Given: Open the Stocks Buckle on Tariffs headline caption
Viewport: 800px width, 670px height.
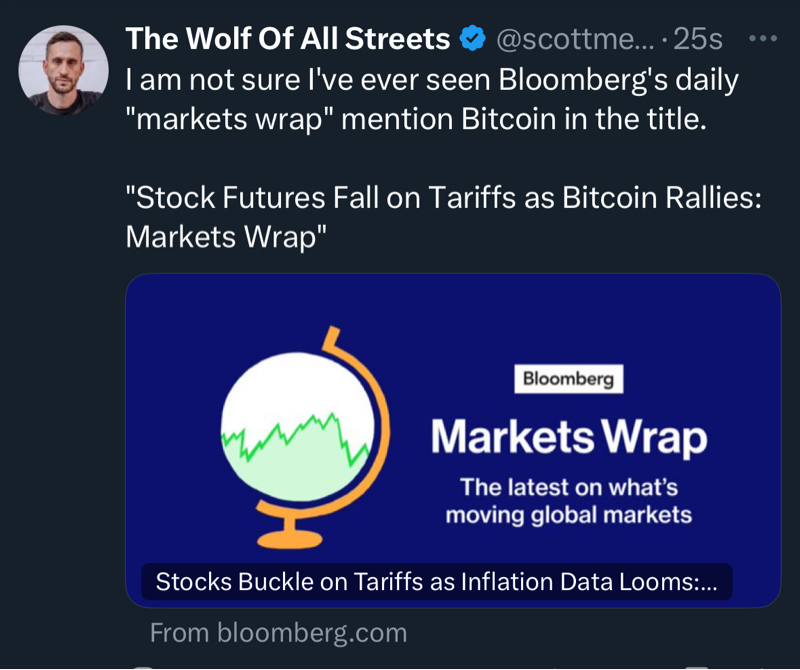Looking at the screenshot, I should [x=437, y=582].
